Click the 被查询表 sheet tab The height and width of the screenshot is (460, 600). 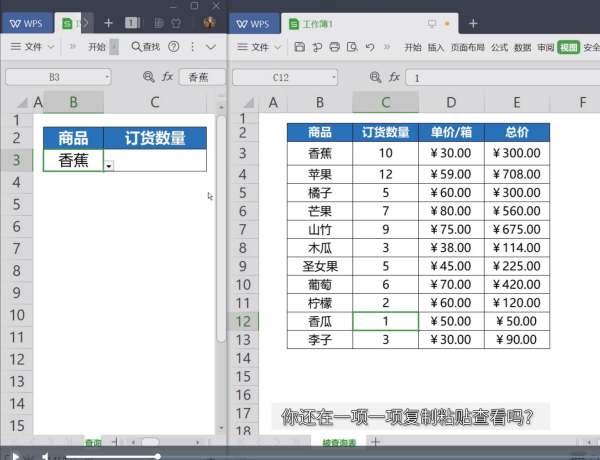339,442
